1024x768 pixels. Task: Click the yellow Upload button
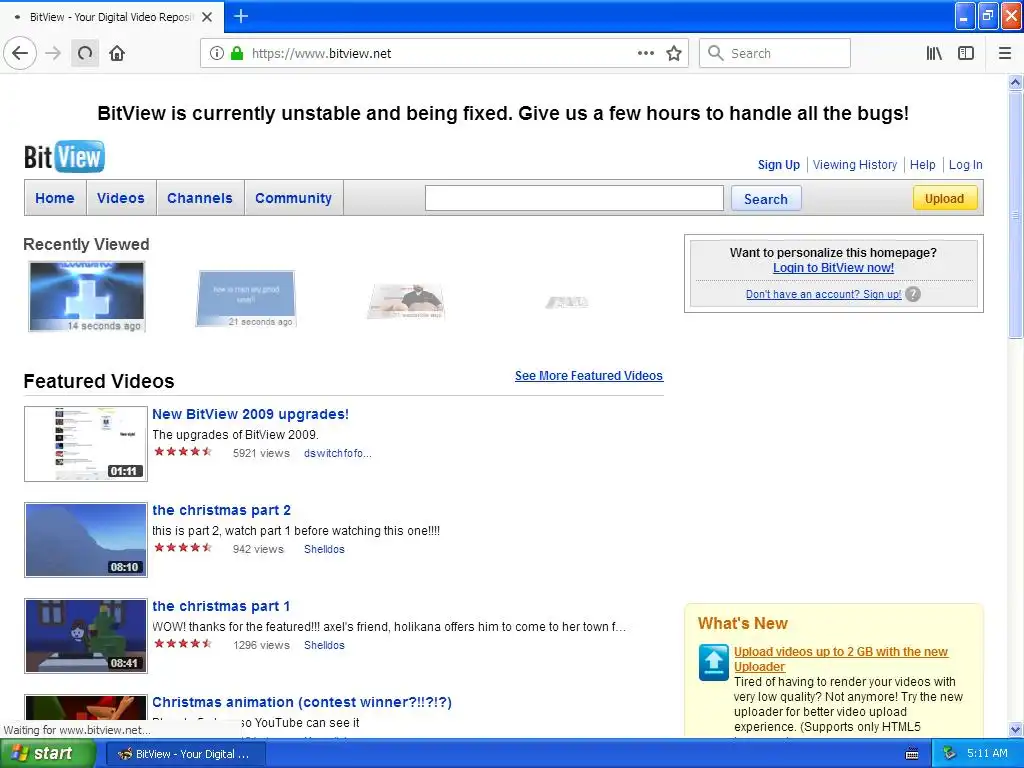click(944, 199)
